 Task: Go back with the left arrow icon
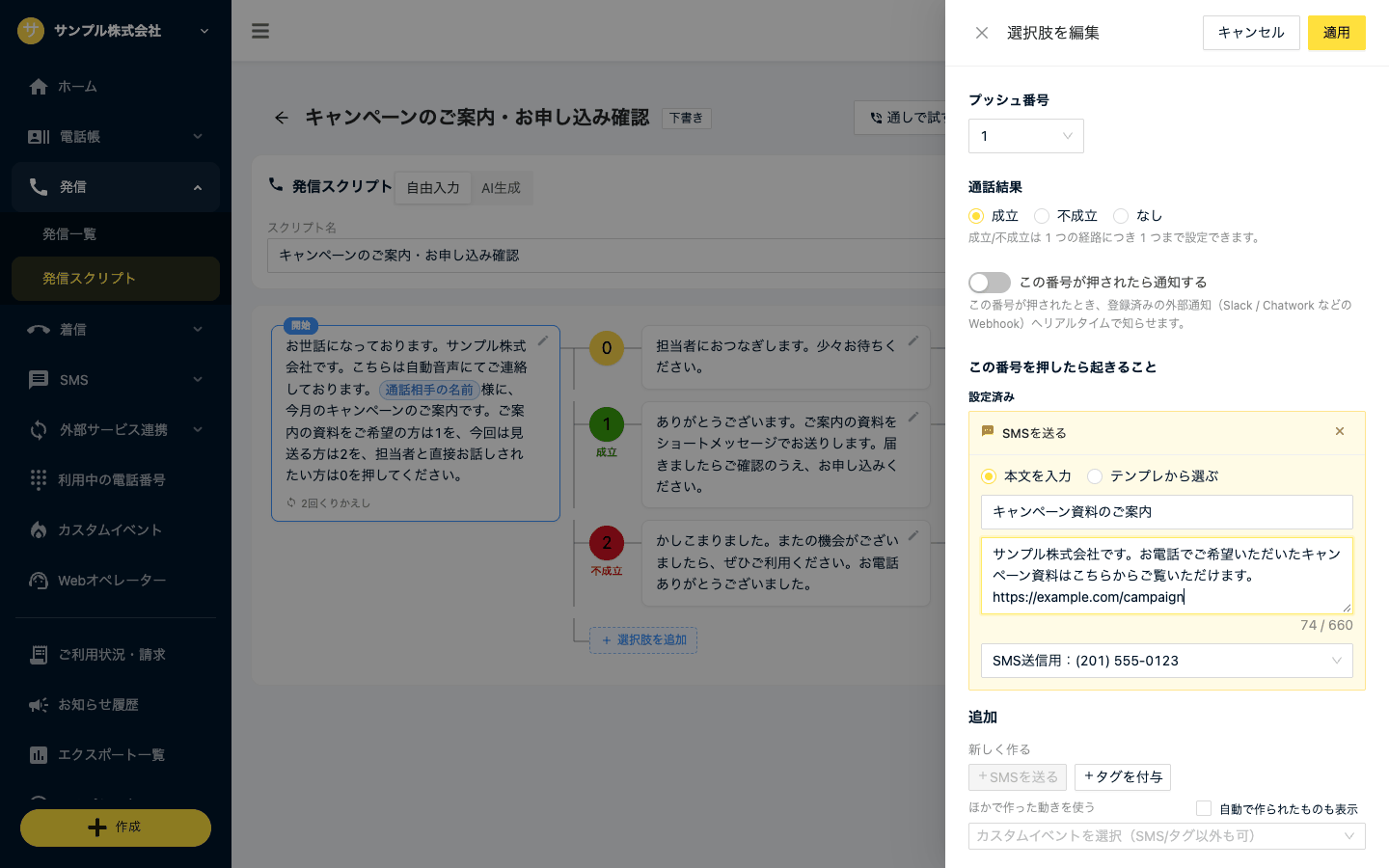click(282, 118)
